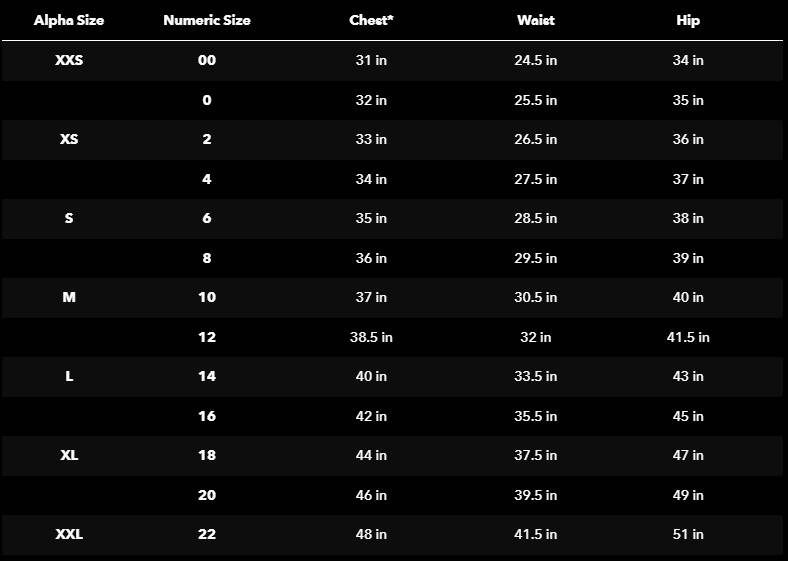The image size is (788, 561).
Task: Select the XS alpha size label
Action: pyautogui.click(x=69, y=139)
